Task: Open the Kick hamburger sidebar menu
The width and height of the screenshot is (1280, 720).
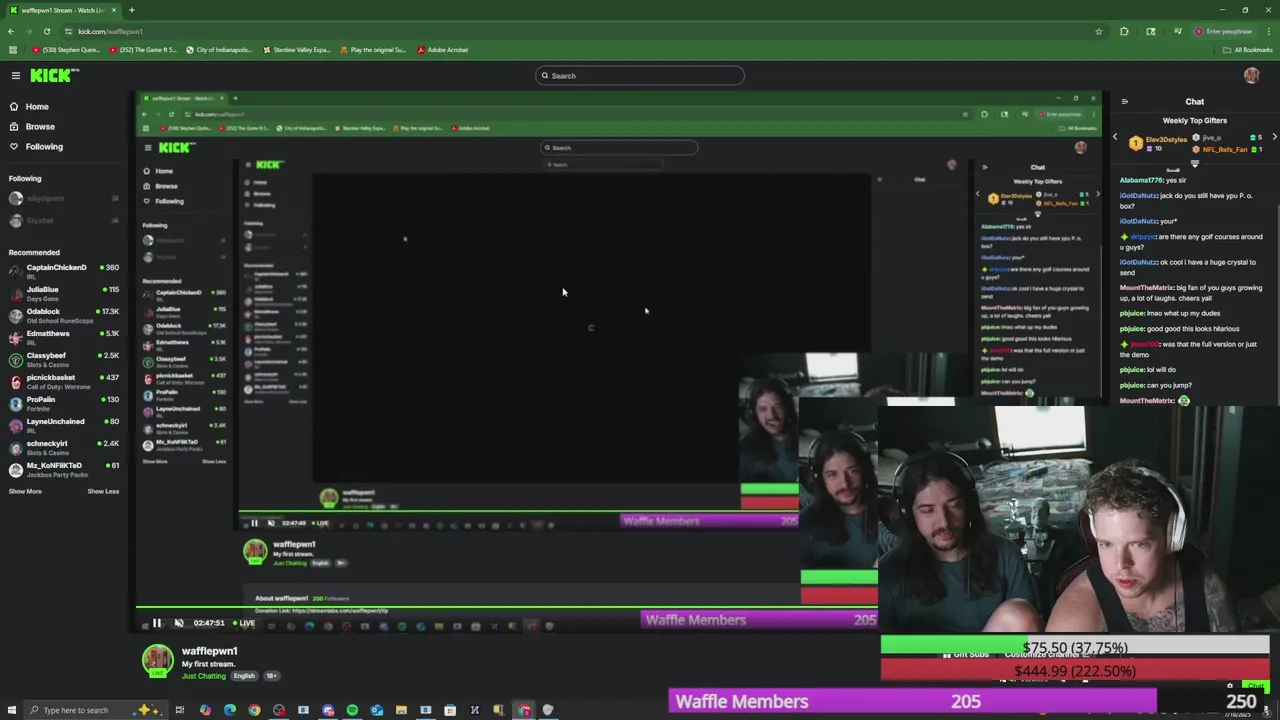Action: tap(15, 76)
